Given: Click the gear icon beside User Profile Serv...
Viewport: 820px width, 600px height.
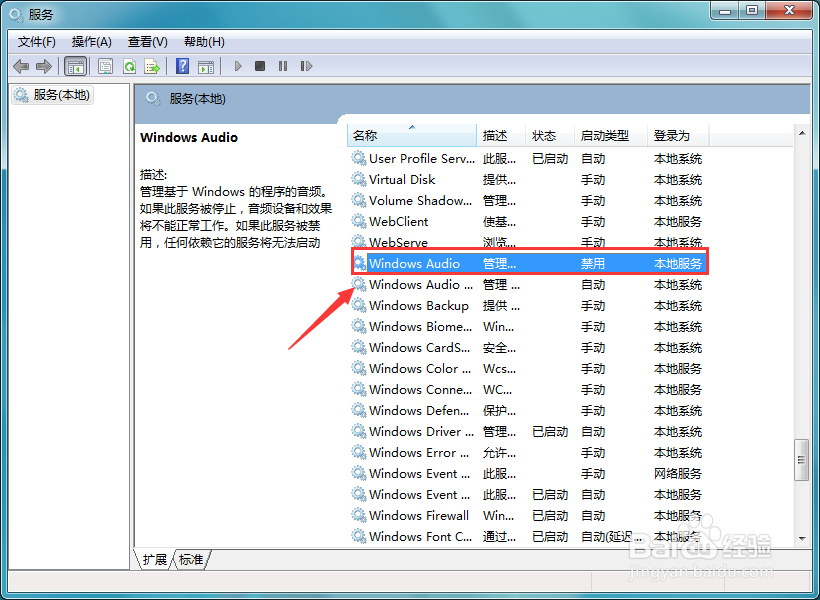Looking at the screenshot, I should 358,159.
